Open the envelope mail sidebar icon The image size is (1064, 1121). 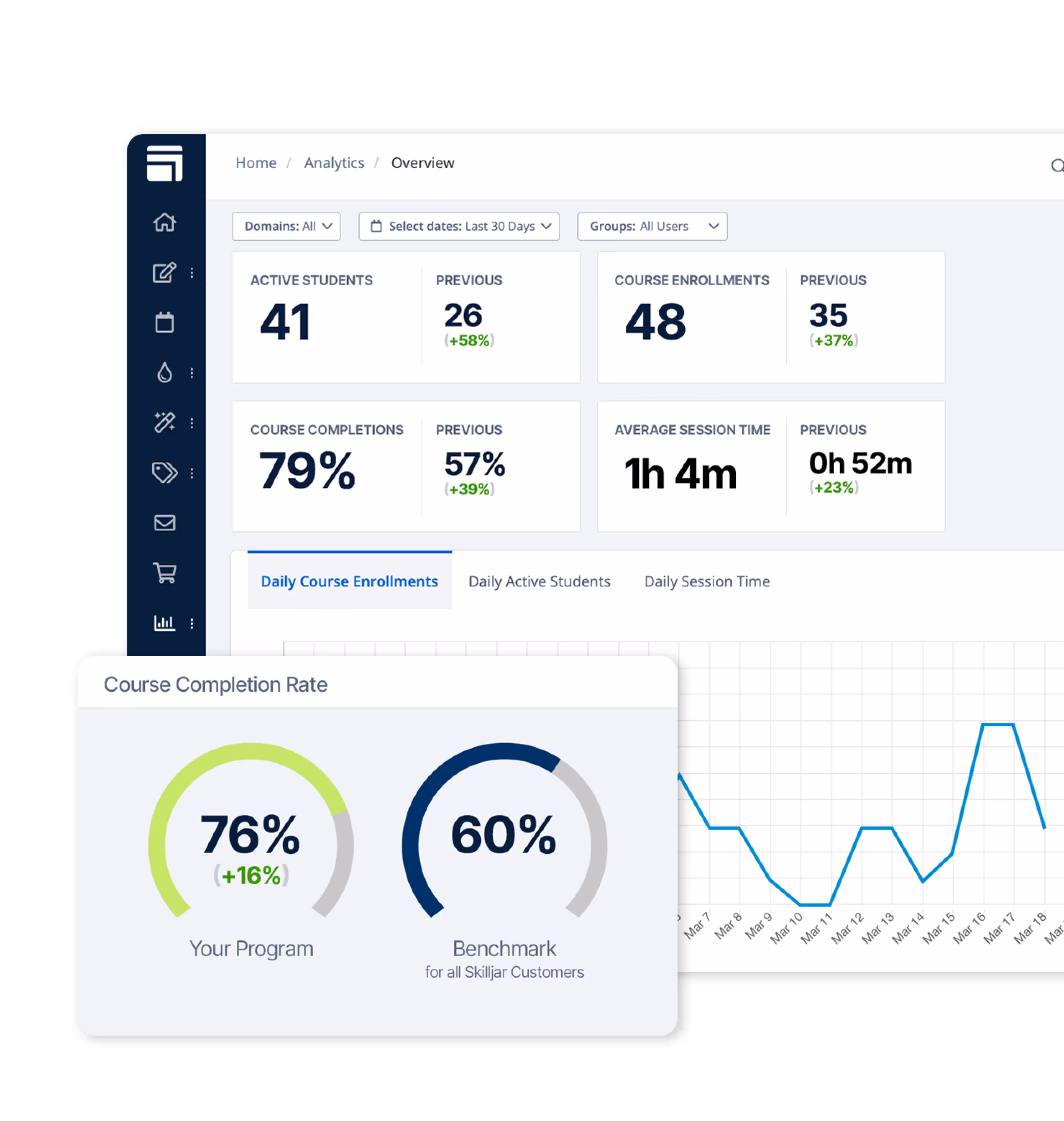pos(164,522)
